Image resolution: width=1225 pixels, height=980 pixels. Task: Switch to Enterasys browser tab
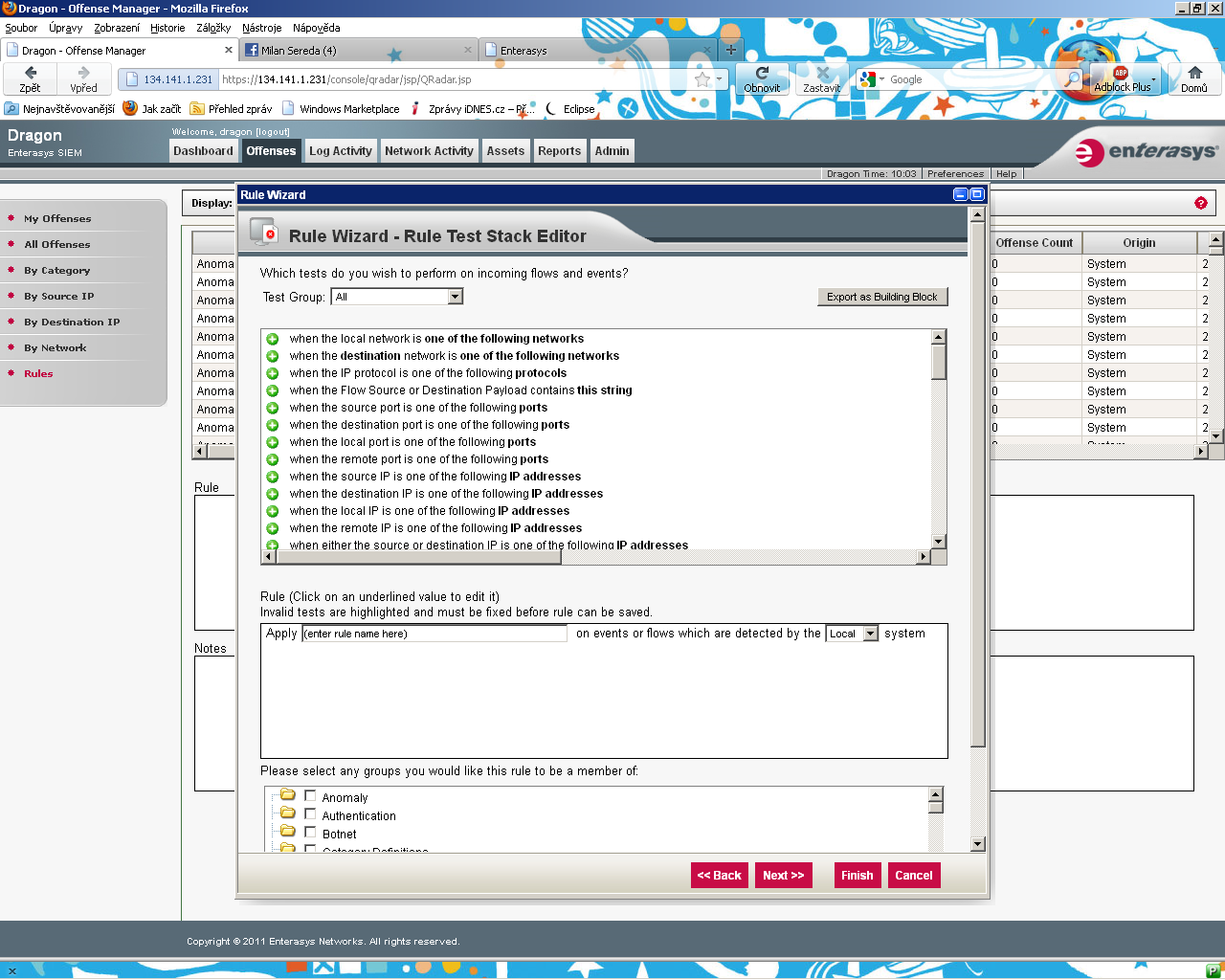[x=597, y=50]
